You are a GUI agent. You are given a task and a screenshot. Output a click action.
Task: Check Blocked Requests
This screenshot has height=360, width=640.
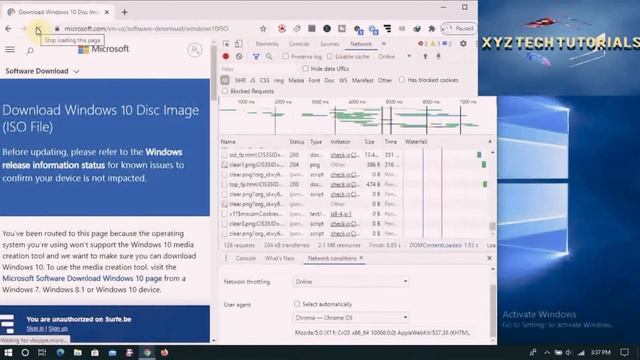[x=224, y=91]
